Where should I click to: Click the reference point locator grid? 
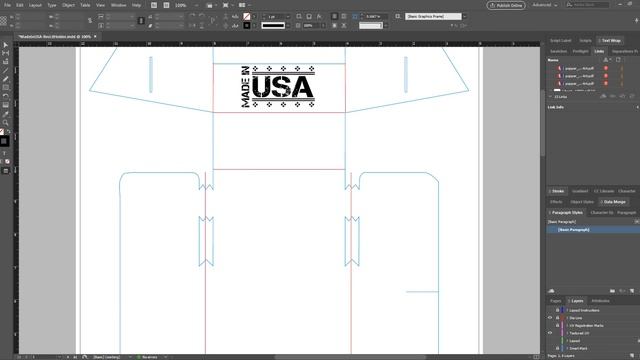coord(3,20)
